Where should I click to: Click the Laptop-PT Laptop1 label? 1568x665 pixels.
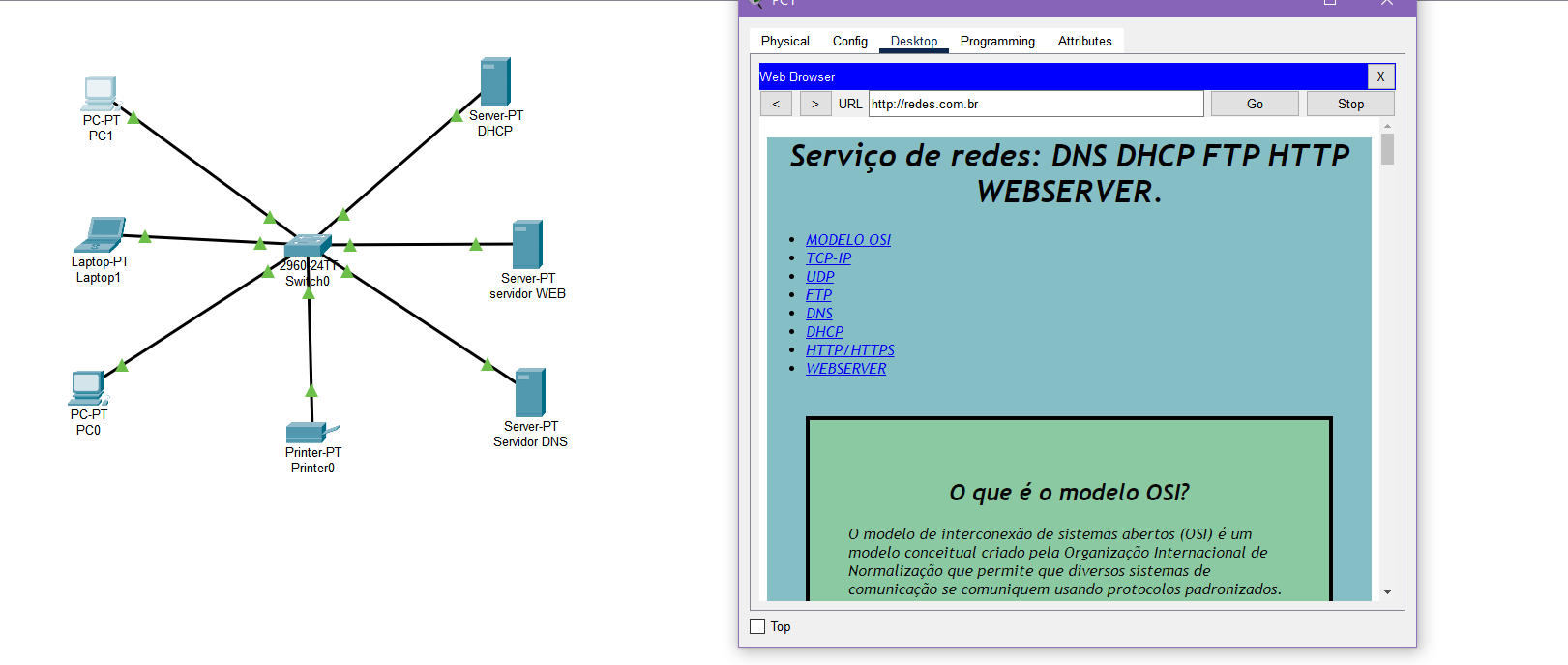(x=100, y=269)
